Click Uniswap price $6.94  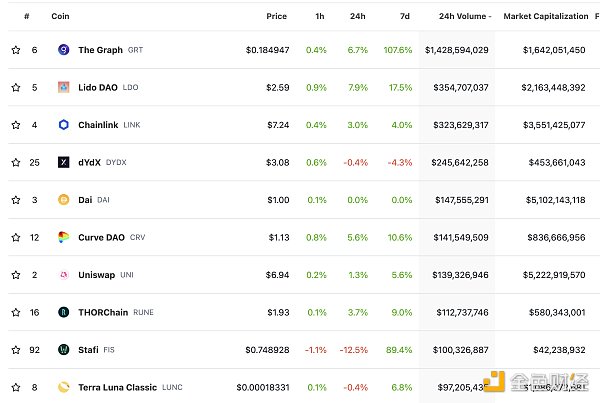(x=277, y=275)
